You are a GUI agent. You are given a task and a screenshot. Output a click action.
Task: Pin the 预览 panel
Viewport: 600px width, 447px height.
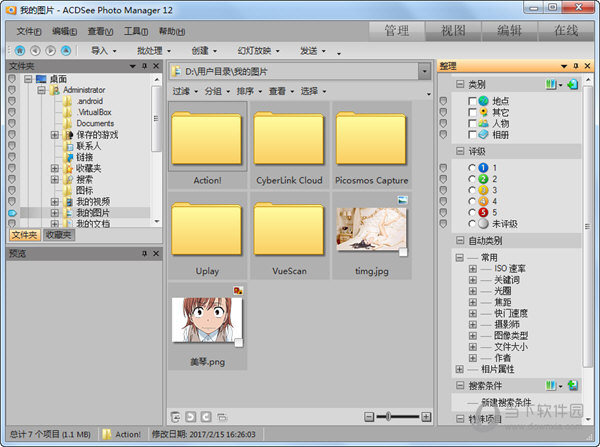tap(145, 253)
